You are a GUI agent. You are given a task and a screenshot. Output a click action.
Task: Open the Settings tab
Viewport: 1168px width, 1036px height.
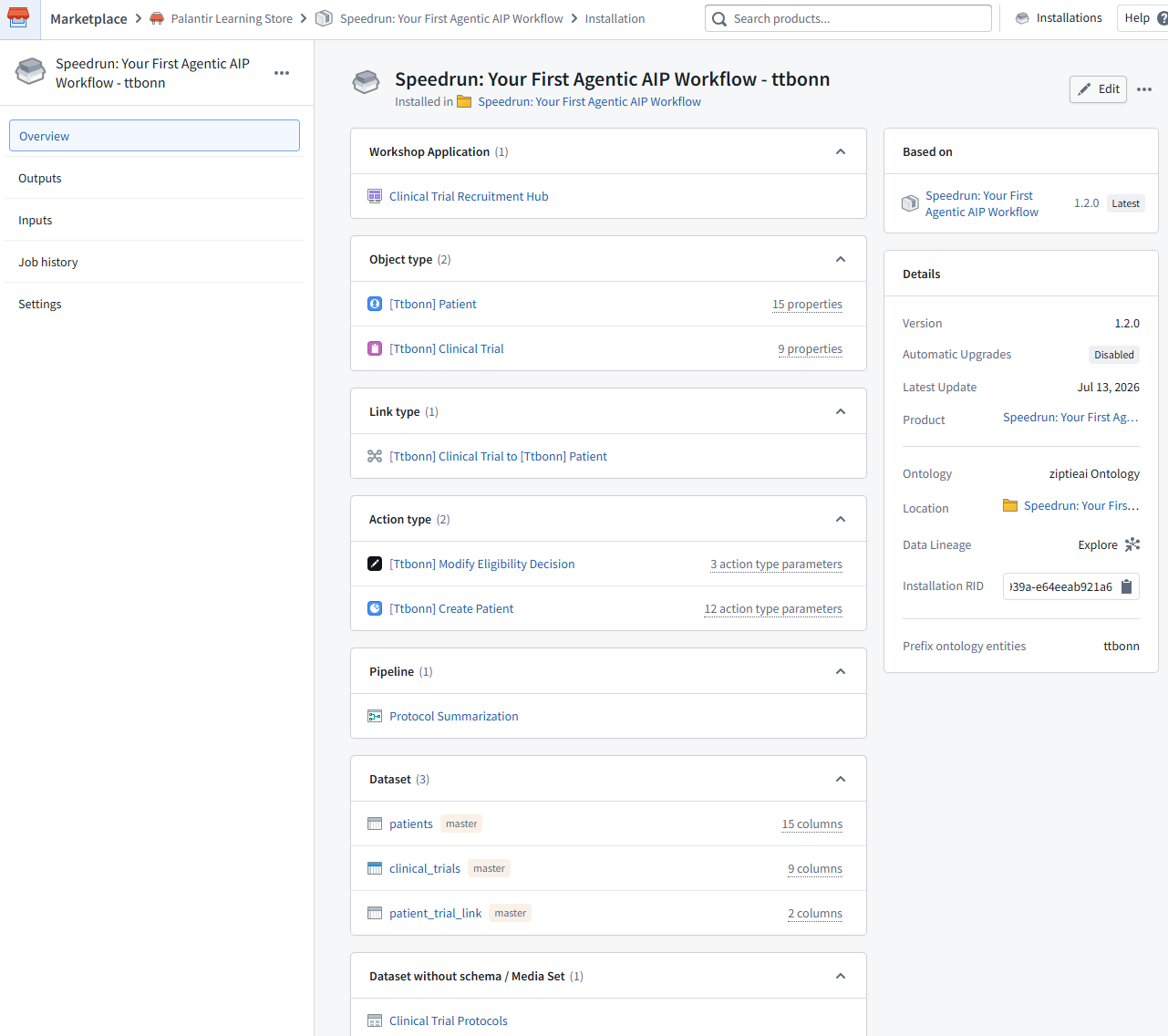pos(154,304)
